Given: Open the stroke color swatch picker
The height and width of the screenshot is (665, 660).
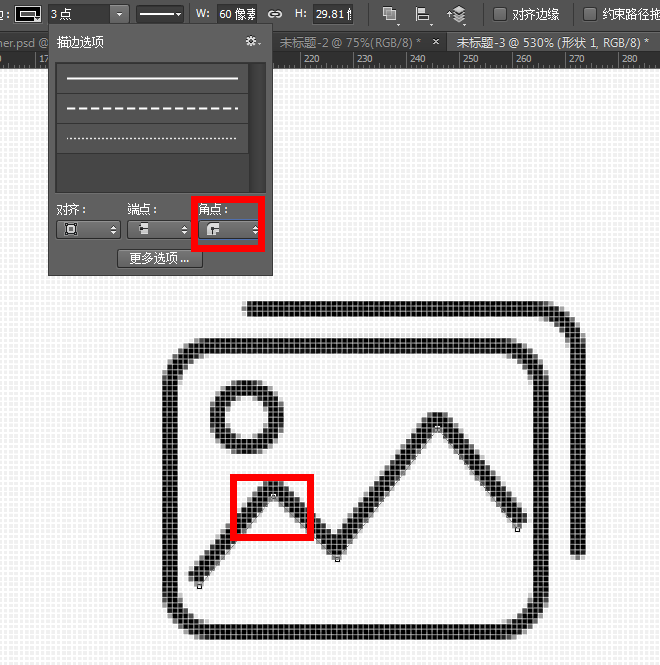Looking at the screenshot, I should coord(28,14).
